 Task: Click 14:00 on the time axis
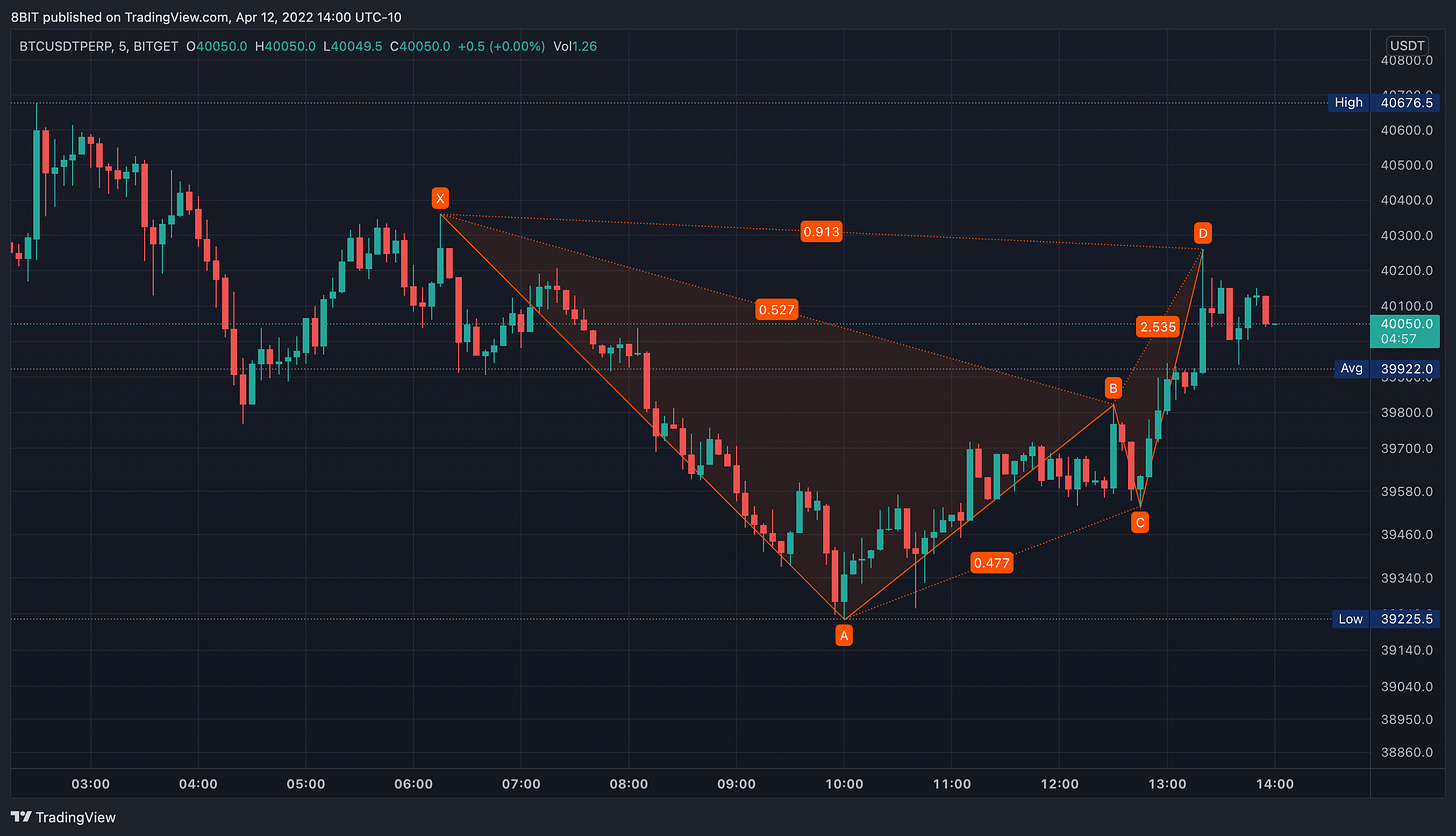point(1275,783)
